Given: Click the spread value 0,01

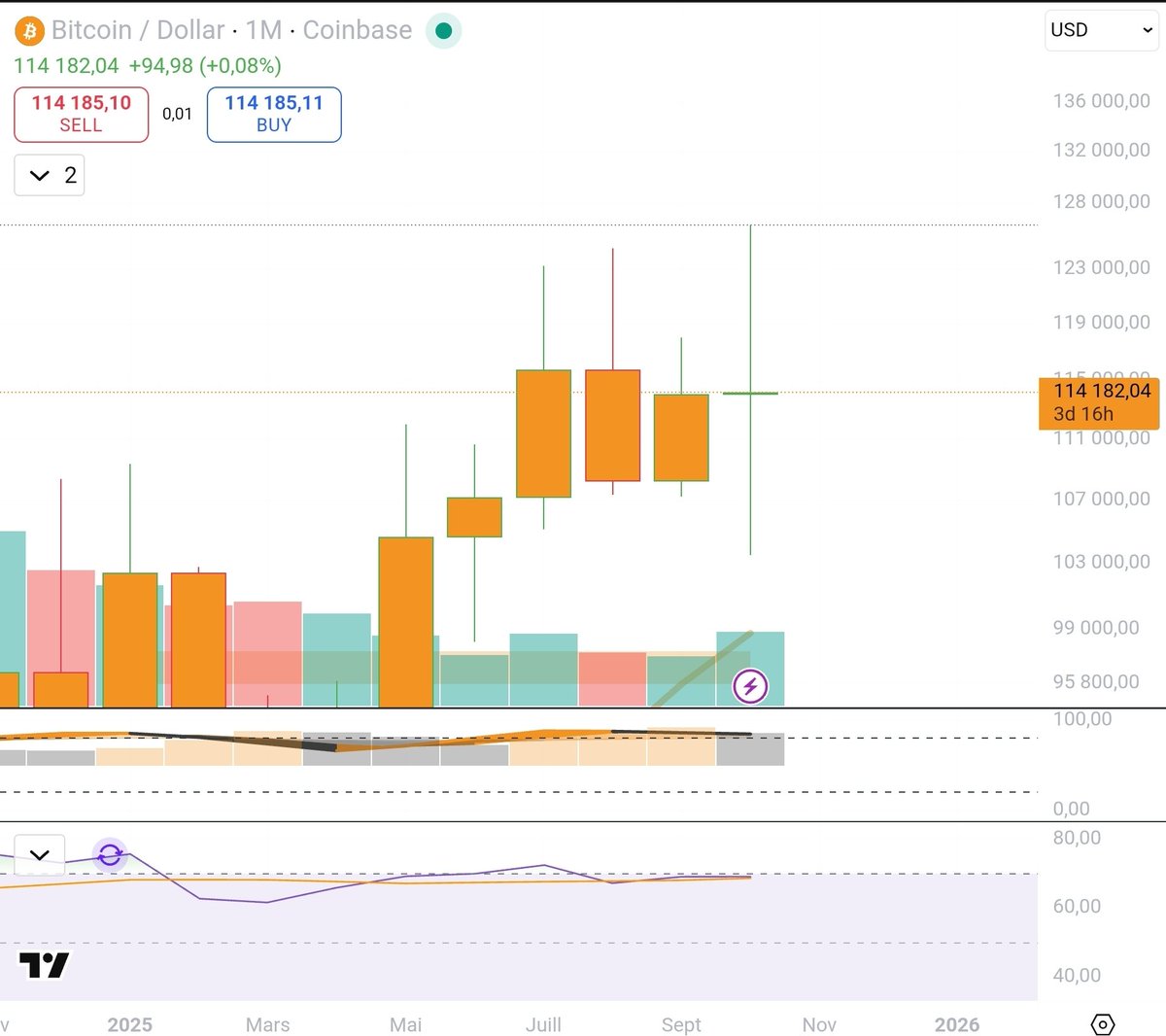Looking at the screenshot, I should coord(177,114).
